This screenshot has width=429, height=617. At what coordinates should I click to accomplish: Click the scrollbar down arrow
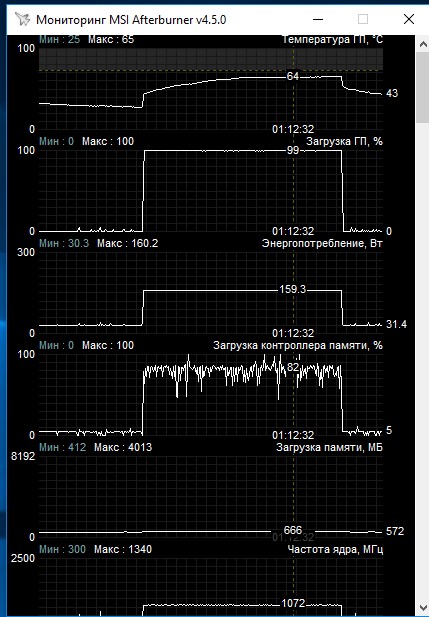[x=423, y=607]
